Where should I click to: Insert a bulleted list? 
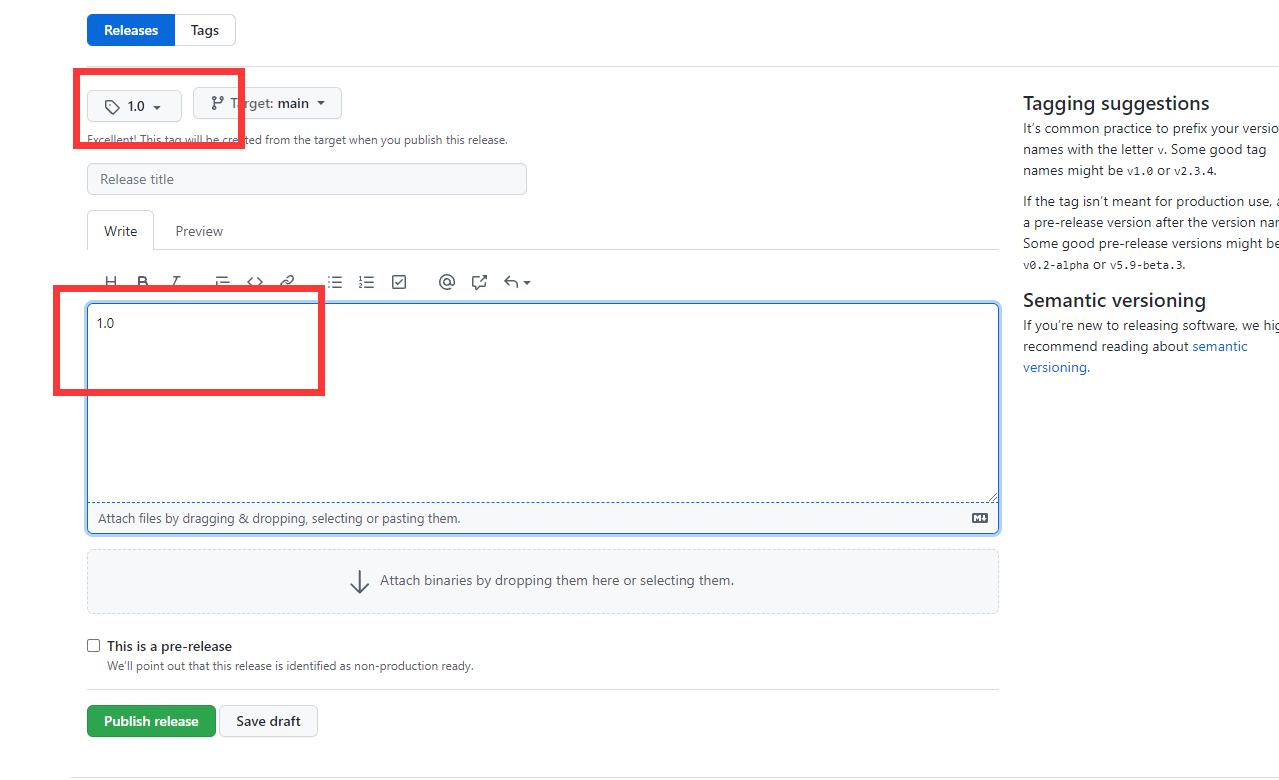[335, 282]
